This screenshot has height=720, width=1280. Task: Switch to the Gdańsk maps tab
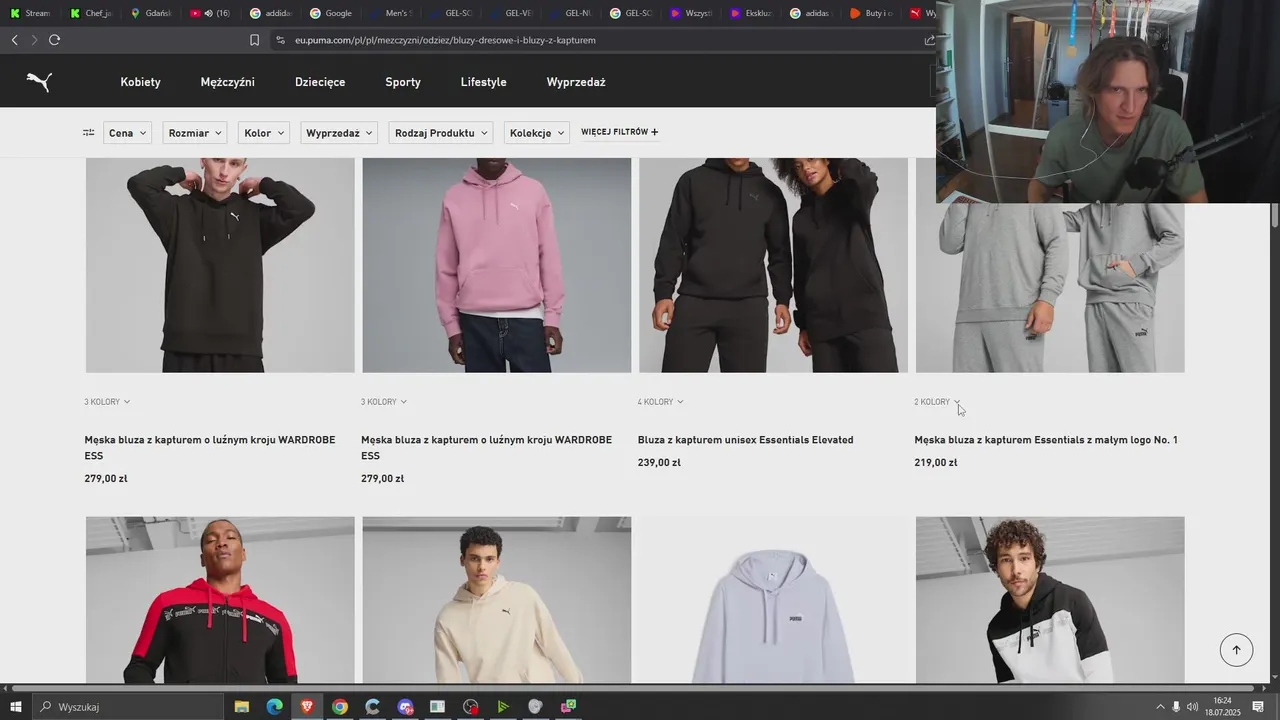(x=150, y=13)
